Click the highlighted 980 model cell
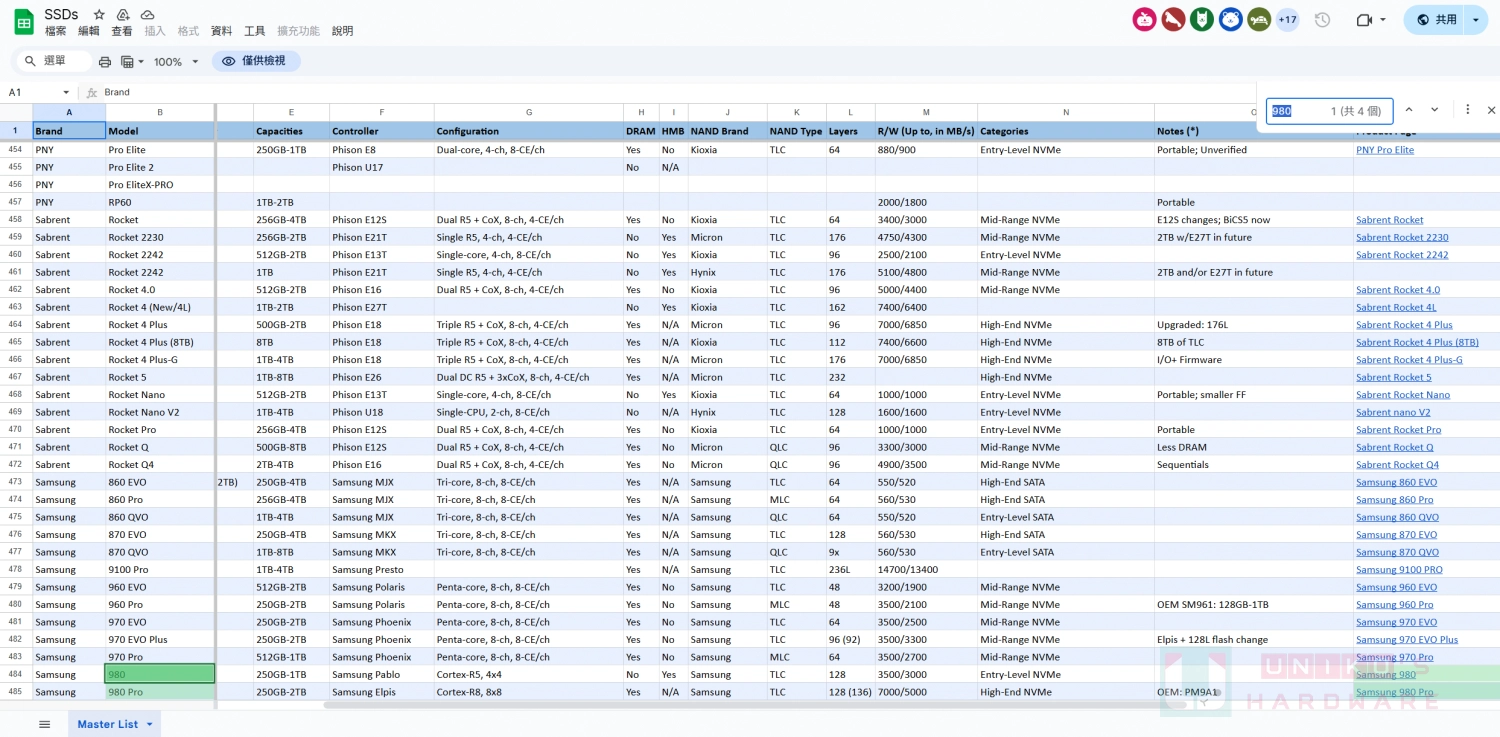 (160, 674)
